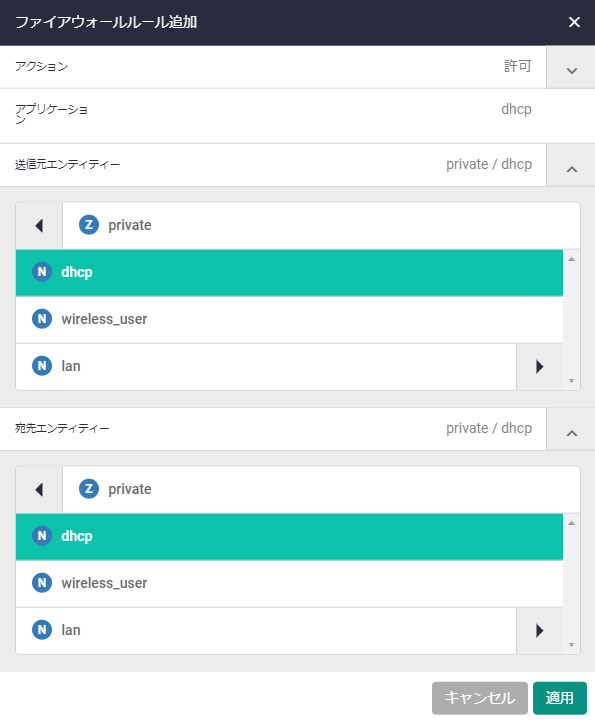Select dhcp network in source entity list
The image size is (595, 724).
point(289,272)
